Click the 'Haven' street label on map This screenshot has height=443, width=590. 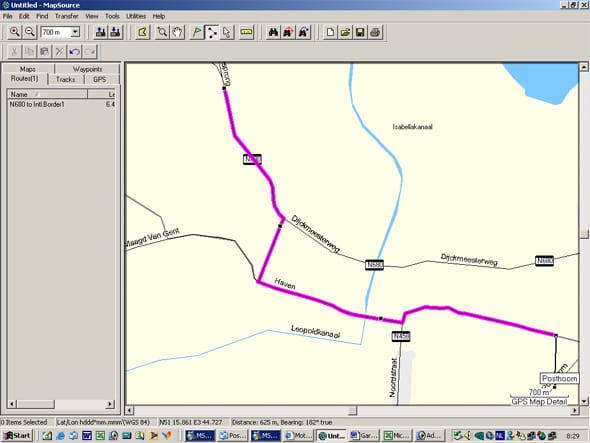coord(285,284)
